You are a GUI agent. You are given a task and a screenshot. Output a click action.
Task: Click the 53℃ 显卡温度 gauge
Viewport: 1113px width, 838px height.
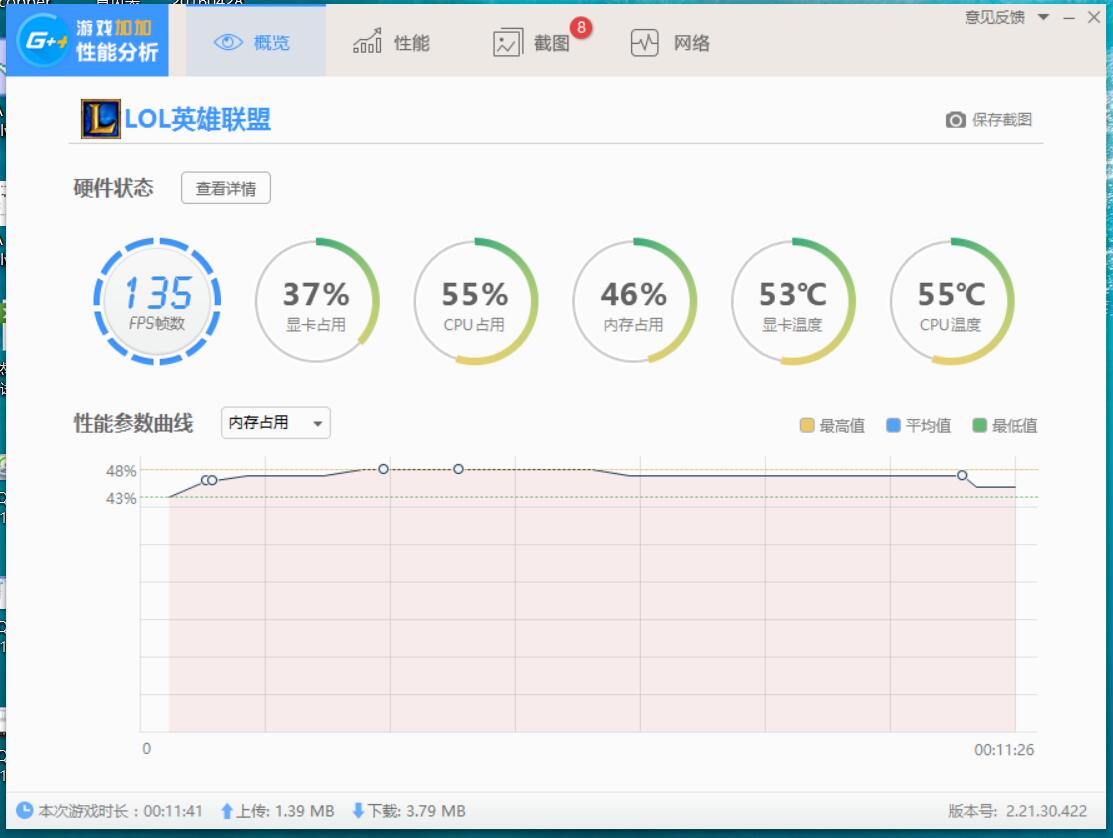coord(793,301)
